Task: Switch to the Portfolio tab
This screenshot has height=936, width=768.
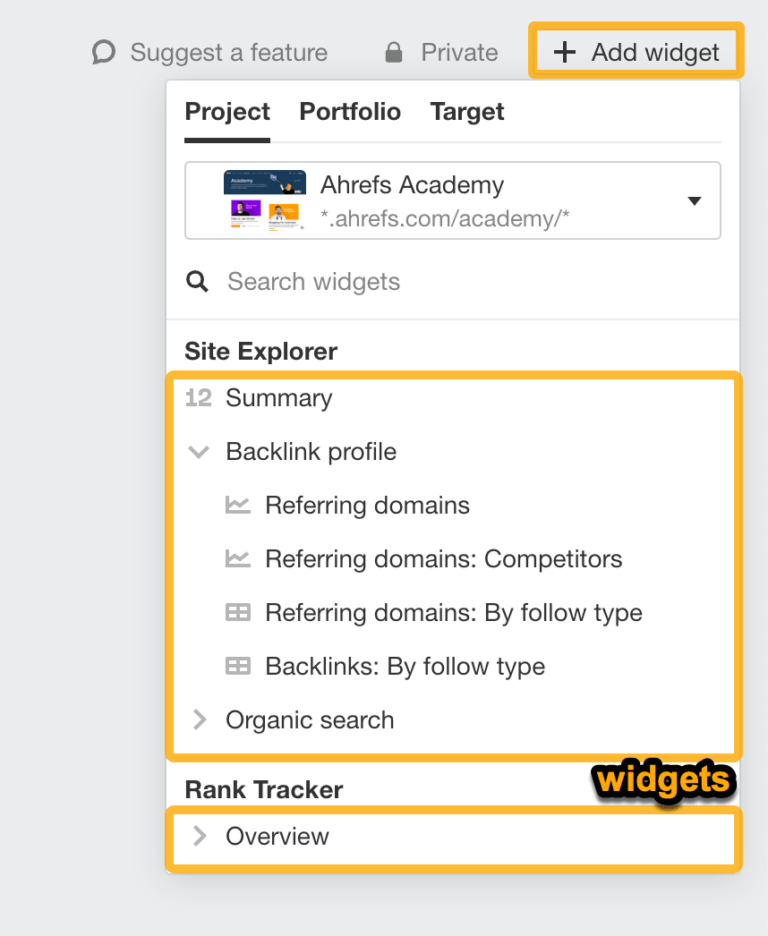Action: click(349, 111)
